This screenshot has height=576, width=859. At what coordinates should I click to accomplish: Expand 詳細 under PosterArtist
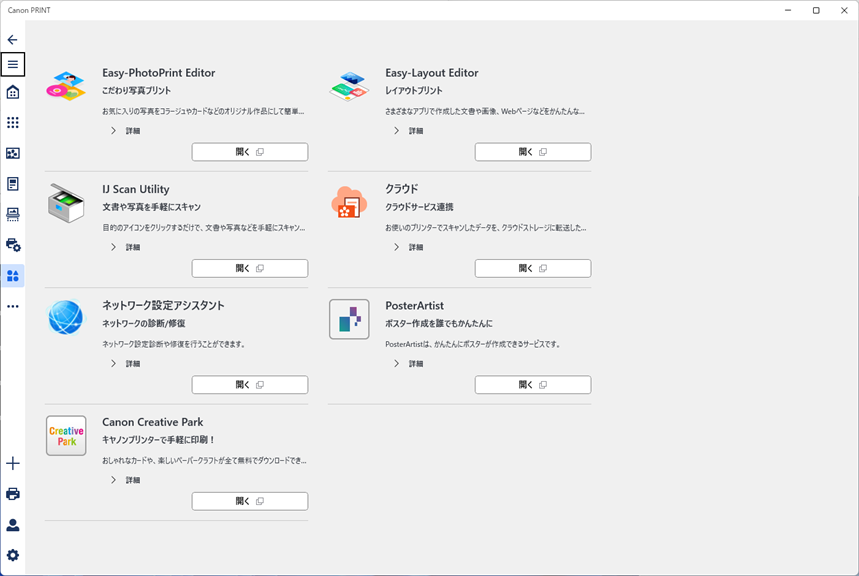pos(409,363)
